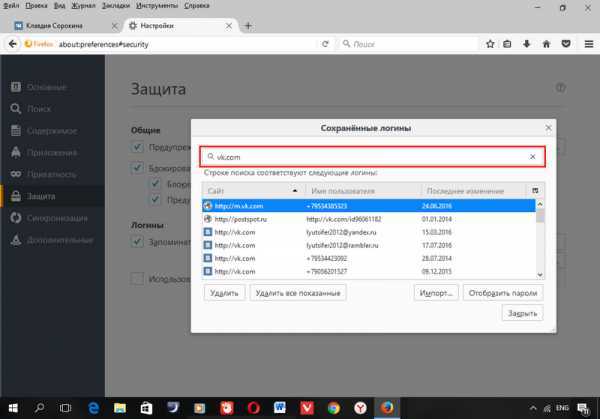Open the Поиск section in the settings sidebar
Screen dimensions: 600x419
click(53, 109)
